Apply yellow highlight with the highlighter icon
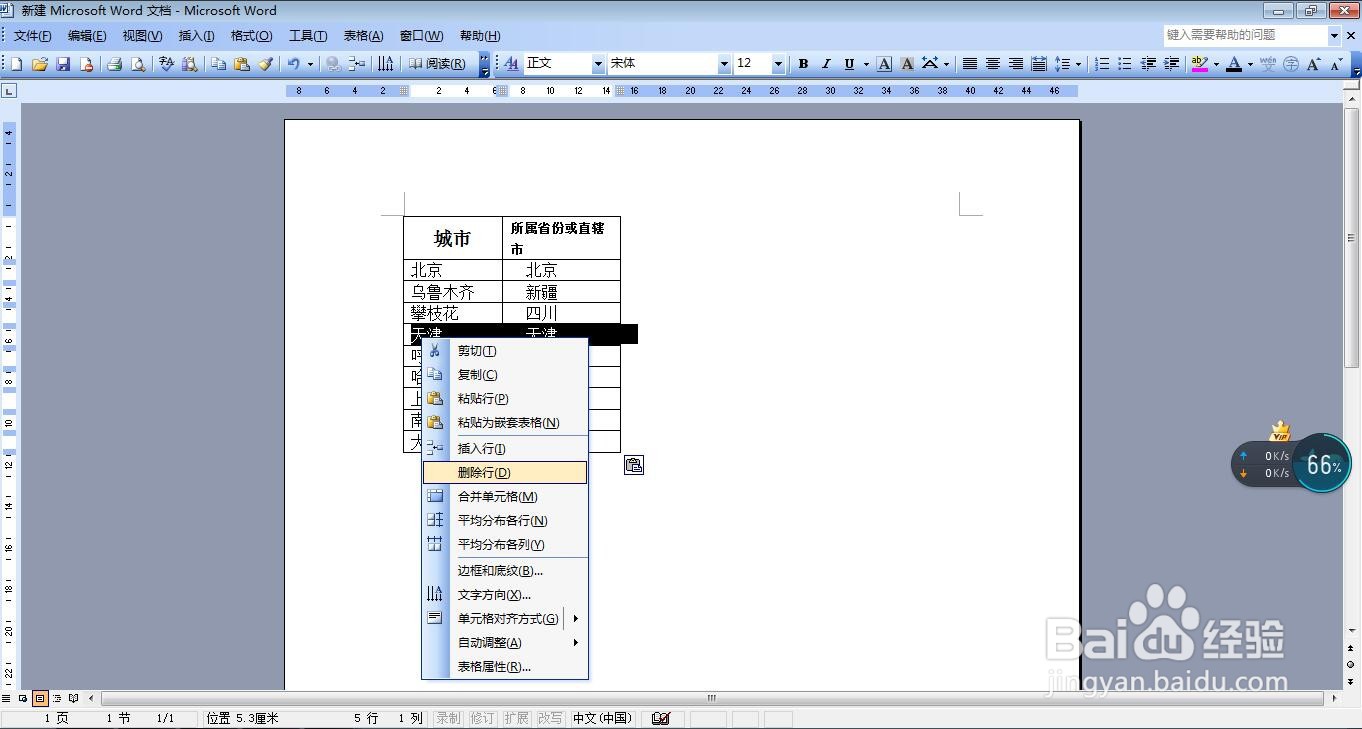The height and width of the screenshot is (729, 1362). coord(1200,63)
